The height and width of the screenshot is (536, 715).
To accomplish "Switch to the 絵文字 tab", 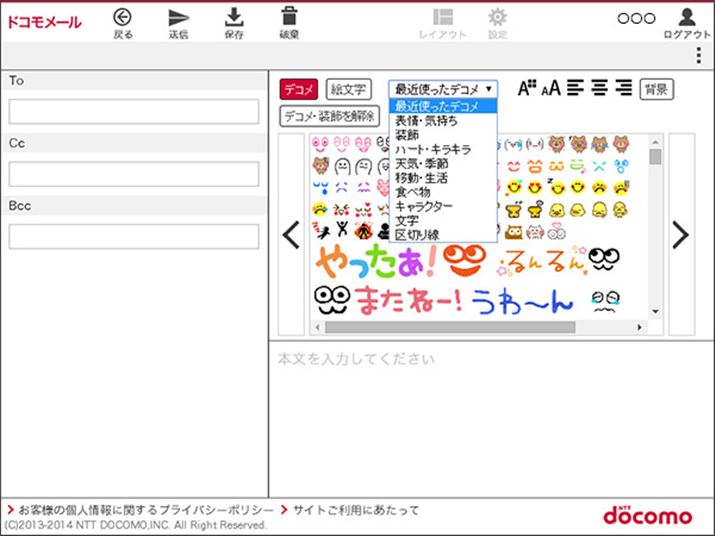I will [x=349, y=89].
